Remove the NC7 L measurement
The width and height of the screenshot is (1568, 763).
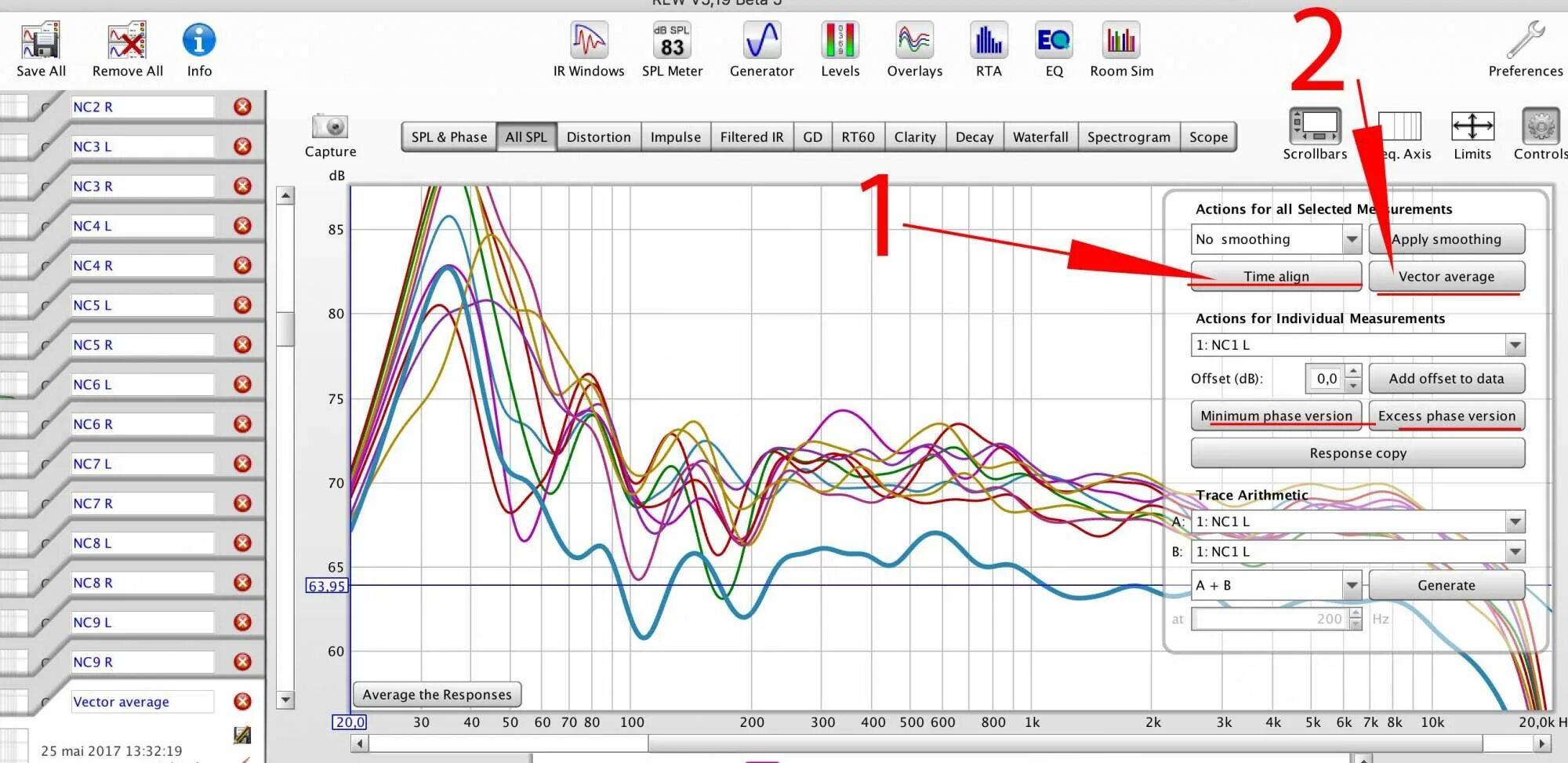243,463
